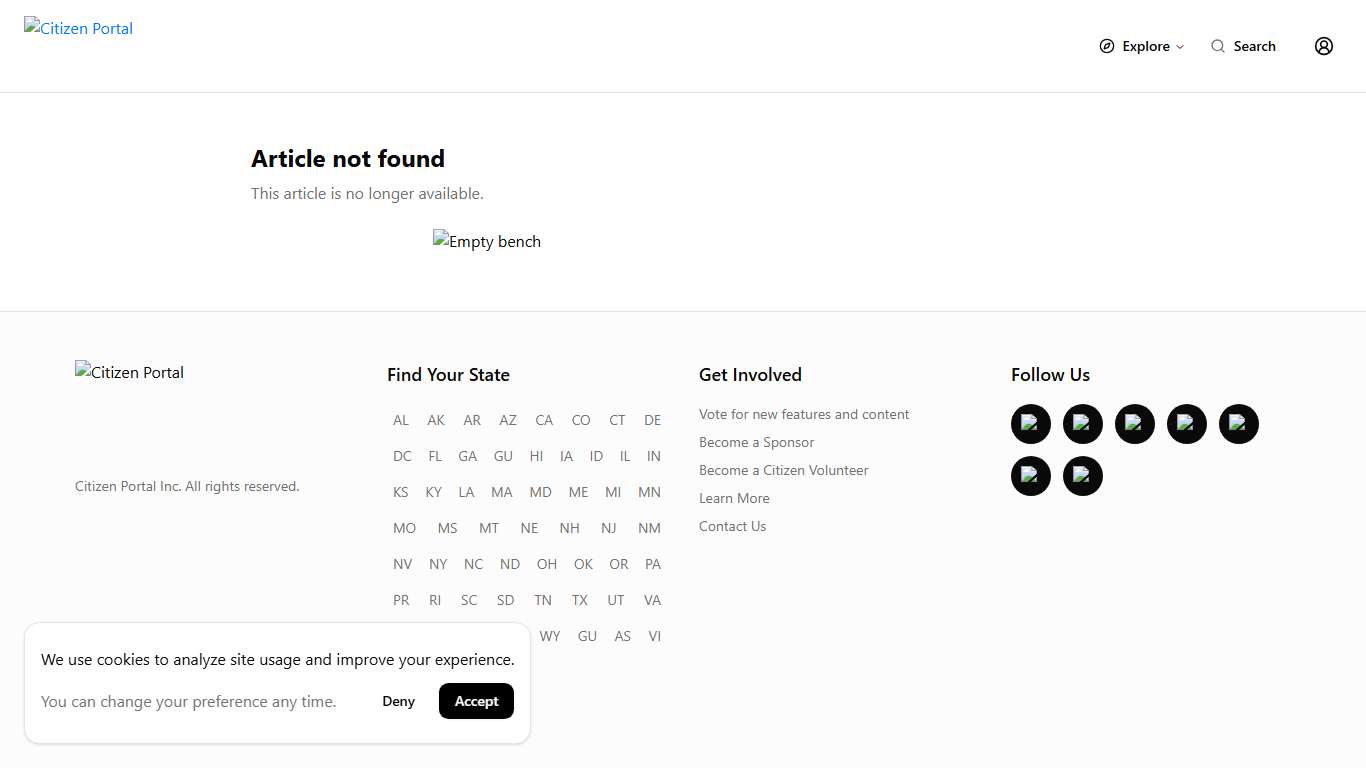Click the Citizen Portal header logo

click(79, 28)
